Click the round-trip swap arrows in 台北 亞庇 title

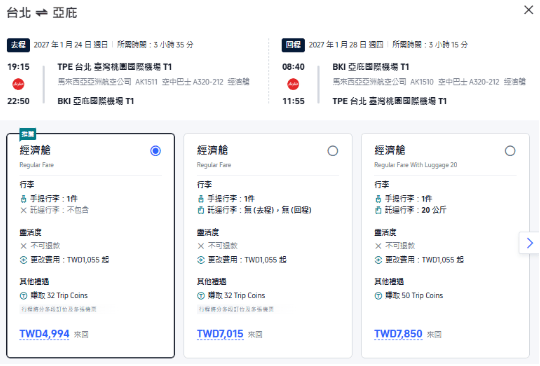[x=42, y=13]
